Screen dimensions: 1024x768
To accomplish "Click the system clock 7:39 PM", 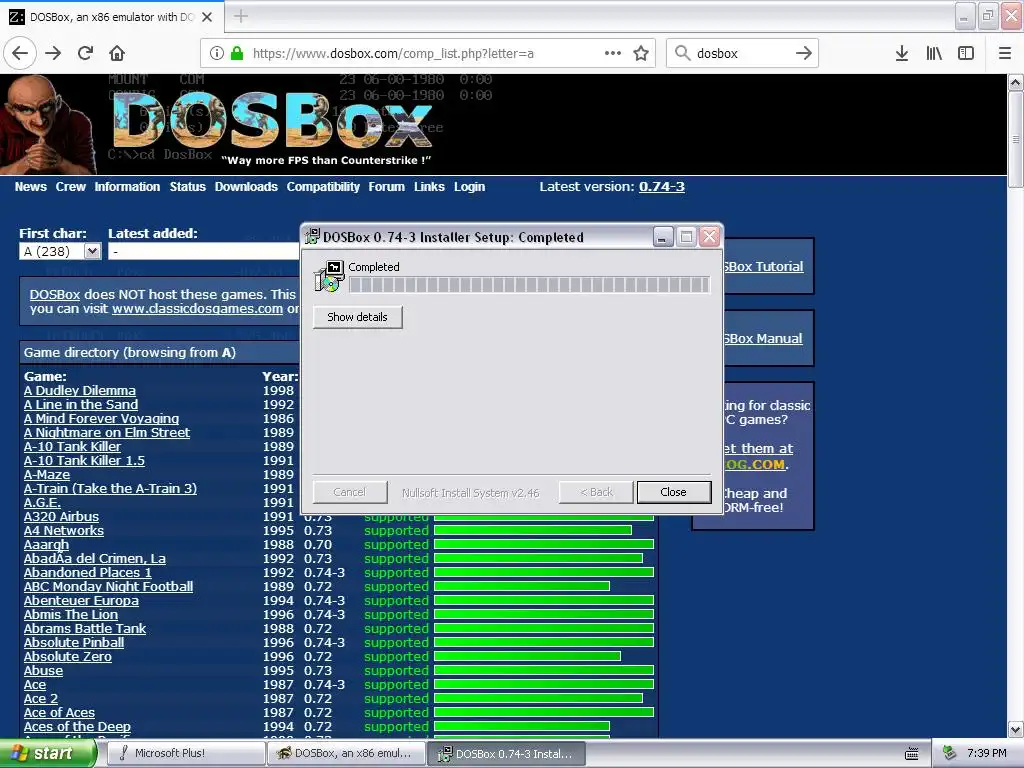I will point(987,754).
